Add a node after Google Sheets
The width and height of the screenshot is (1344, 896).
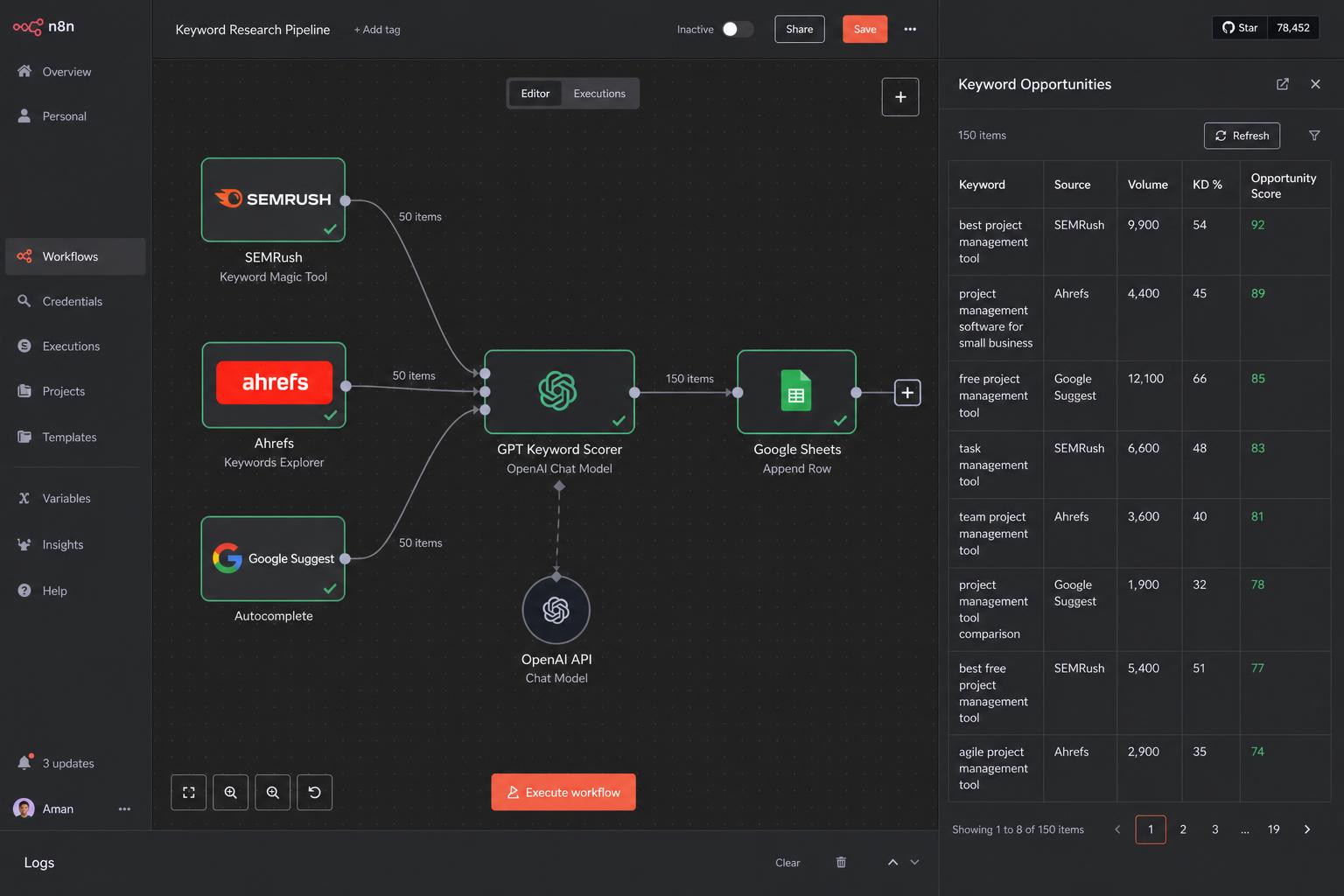click(907, 393)
